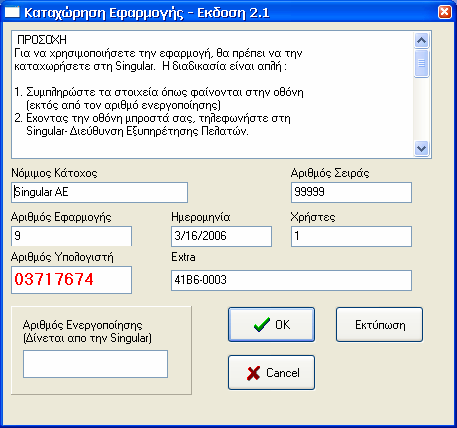Click the red Αριθμός Υπολογιστή value 03717674
Image resolution: width=457 pixels, height=428 pixels.
pyautogui.click(x=54, y=279)
